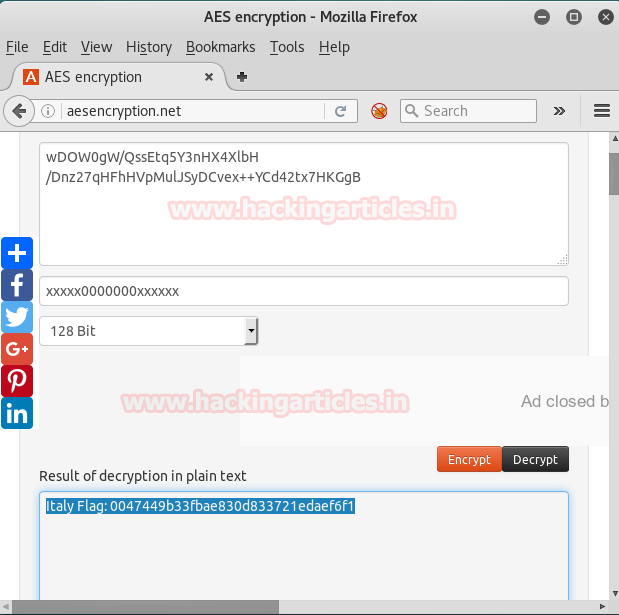The height and width of the screenshot is (615, 619).
Task: Click the vertical scrollbar thumb
Action: coord(614,174)
